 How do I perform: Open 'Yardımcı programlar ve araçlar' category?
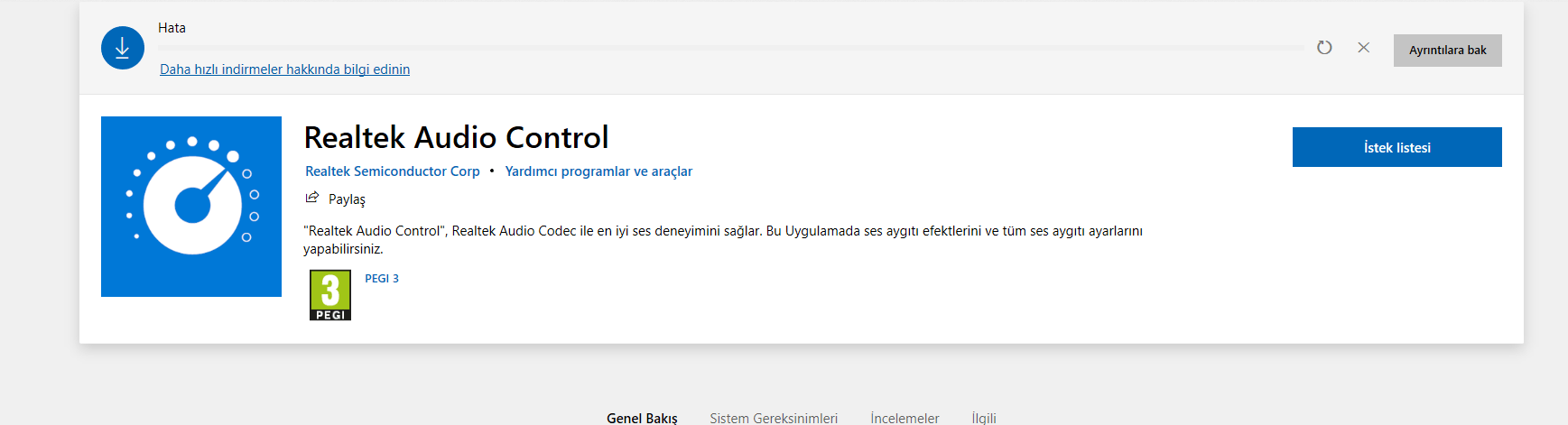[x=598, y=171]
